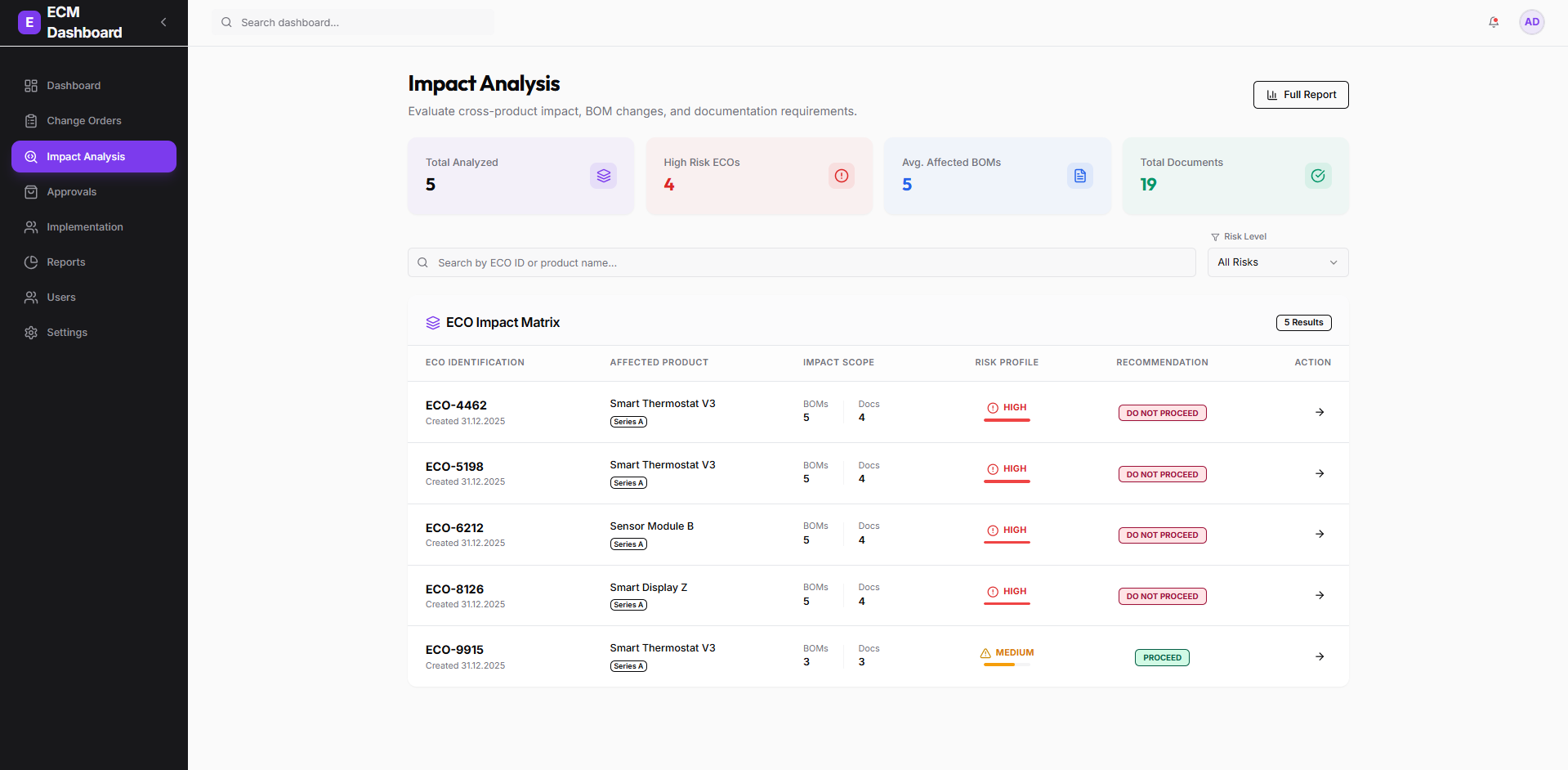Image resolution: width=1568 pixels, height=770 pixels.
Task: Collapse the sidebar with the chevron
Action: point(163,22)
